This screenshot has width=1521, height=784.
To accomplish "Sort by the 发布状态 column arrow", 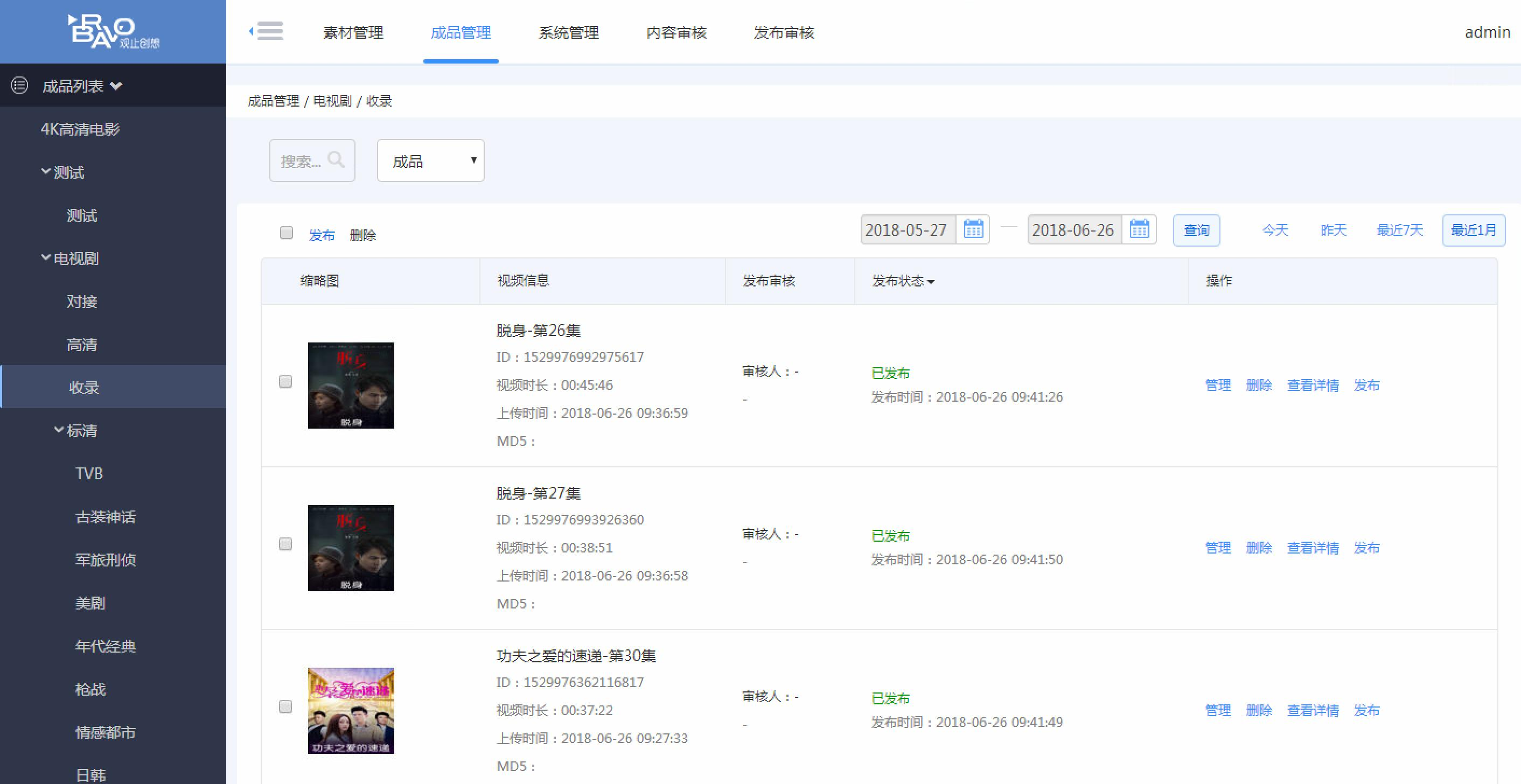I will tap(931, 282).
